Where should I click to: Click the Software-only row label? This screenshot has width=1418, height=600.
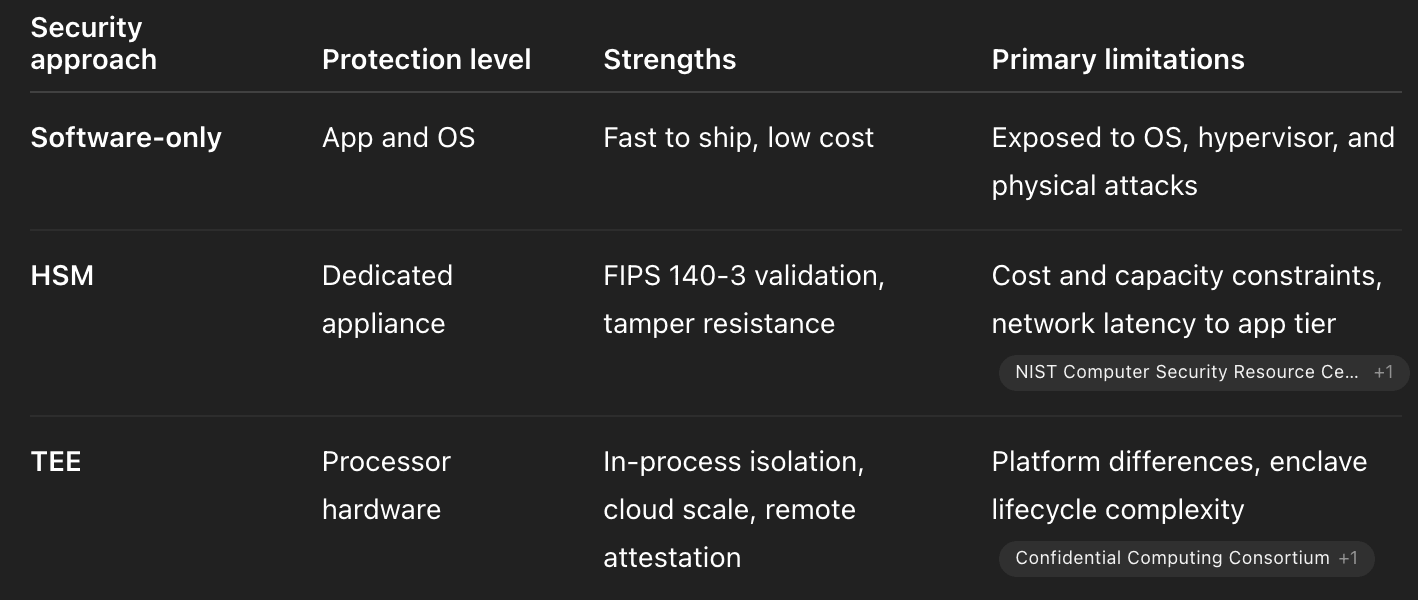pos(126,138)
